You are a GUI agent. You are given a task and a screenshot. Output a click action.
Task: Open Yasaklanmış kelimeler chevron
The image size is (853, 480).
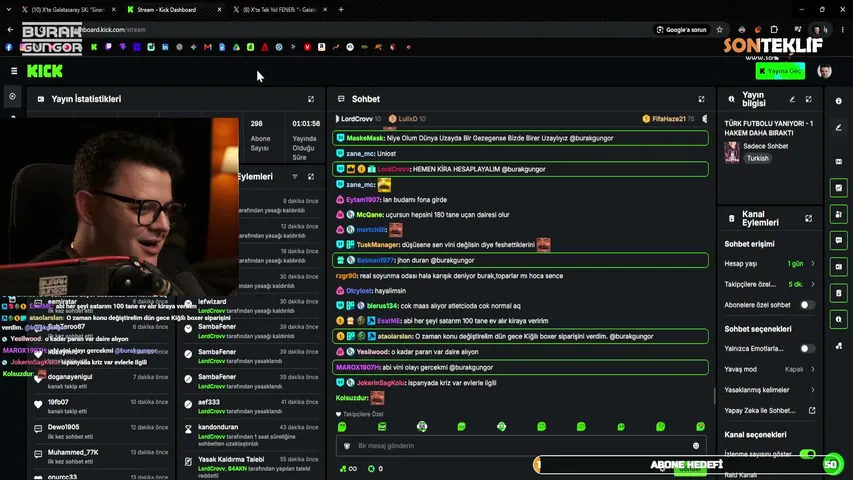click(x=813, y=390)
